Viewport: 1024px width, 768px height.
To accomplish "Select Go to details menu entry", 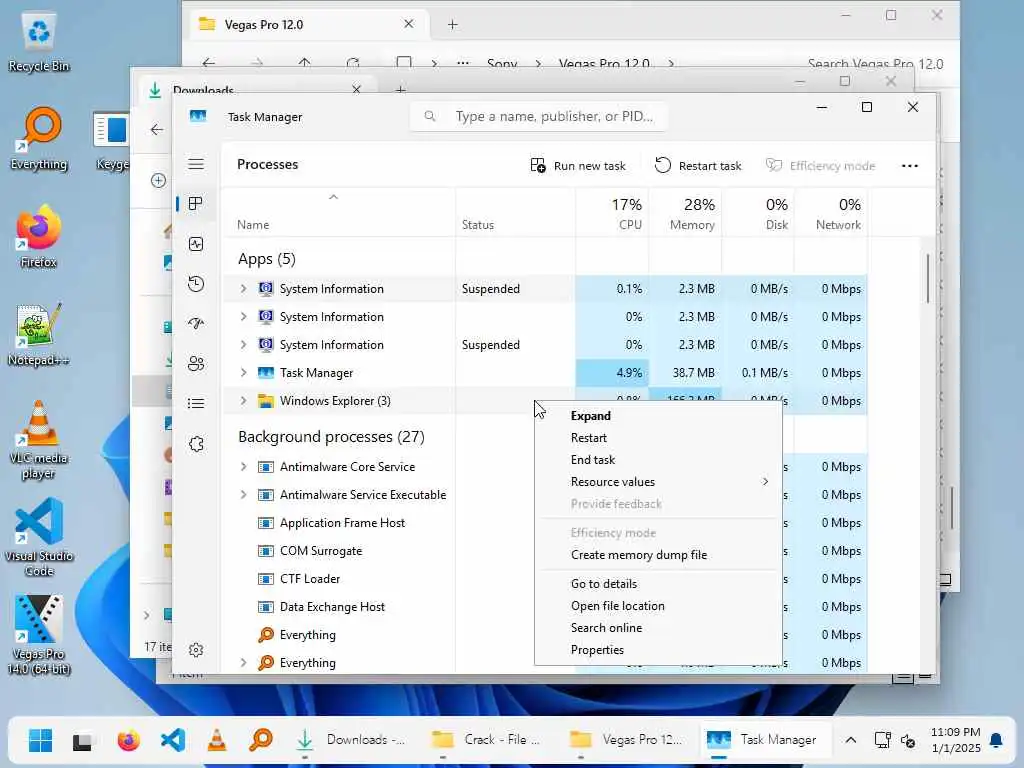I will coord(658,584).
